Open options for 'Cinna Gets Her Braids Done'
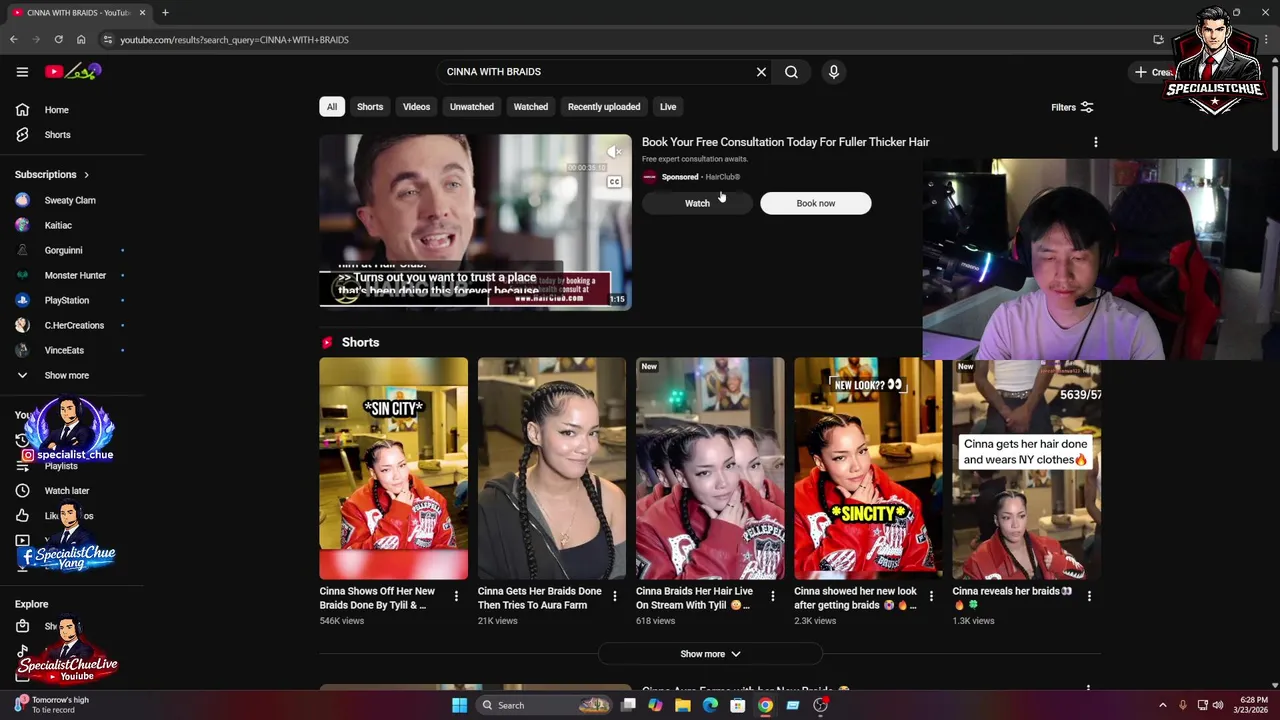The width and height of the screenshot is (1280, 720). click(614, 596)
